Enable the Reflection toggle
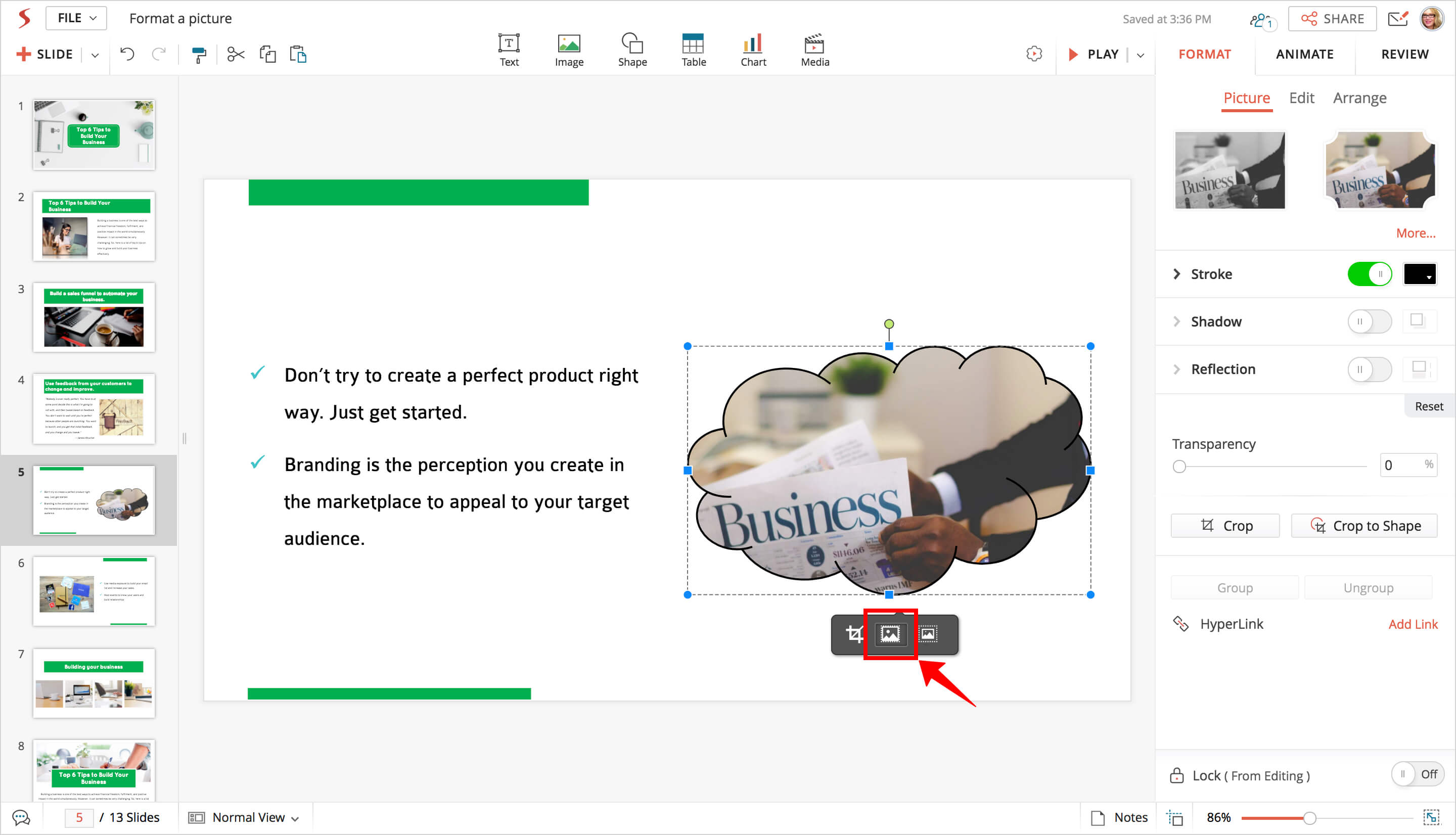Image resolution: width=1456 pixels, height=835 pixels. (1369, 369)
